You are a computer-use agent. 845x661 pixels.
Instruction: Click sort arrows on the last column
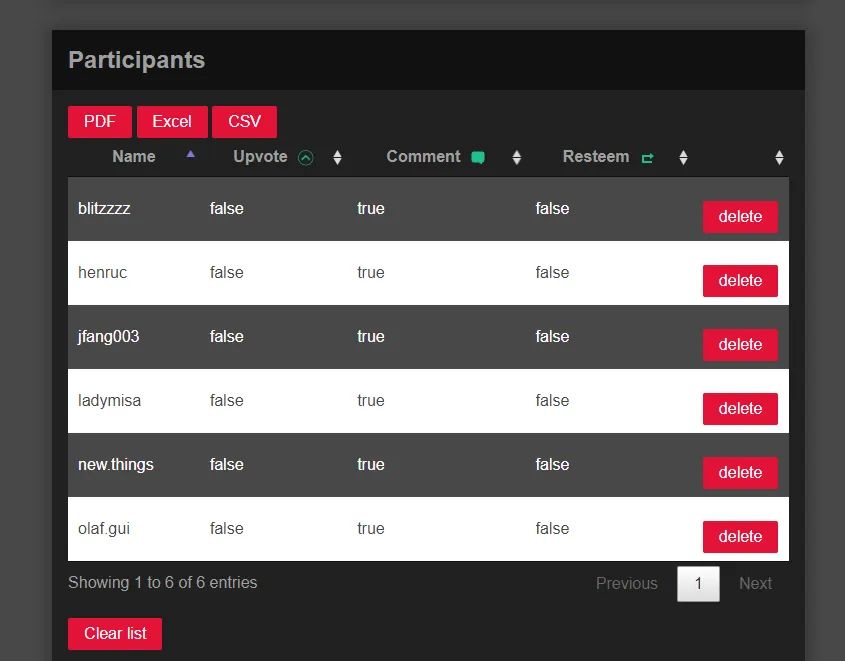pos(779,158)
